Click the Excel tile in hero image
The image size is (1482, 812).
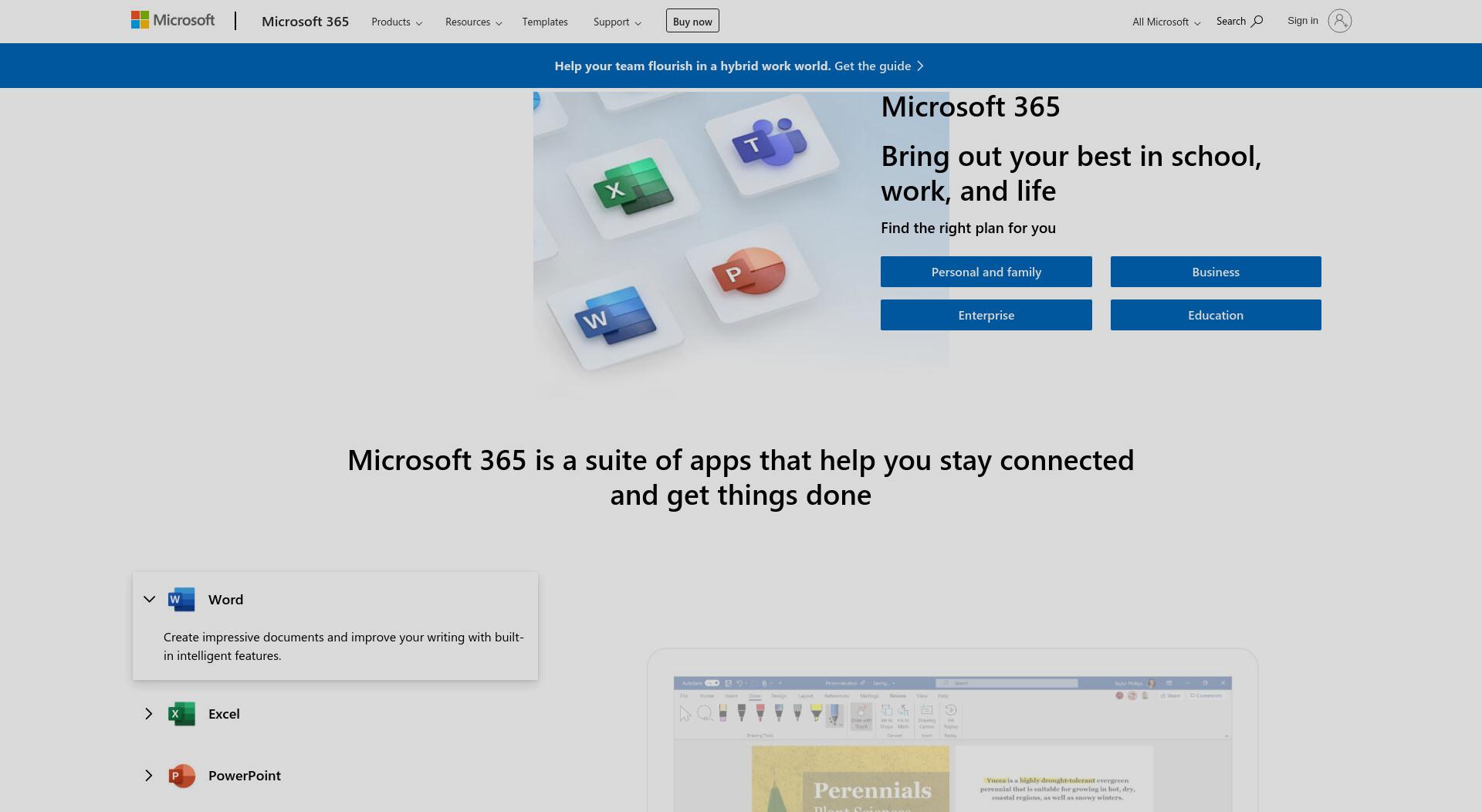(x=634, y=188)
